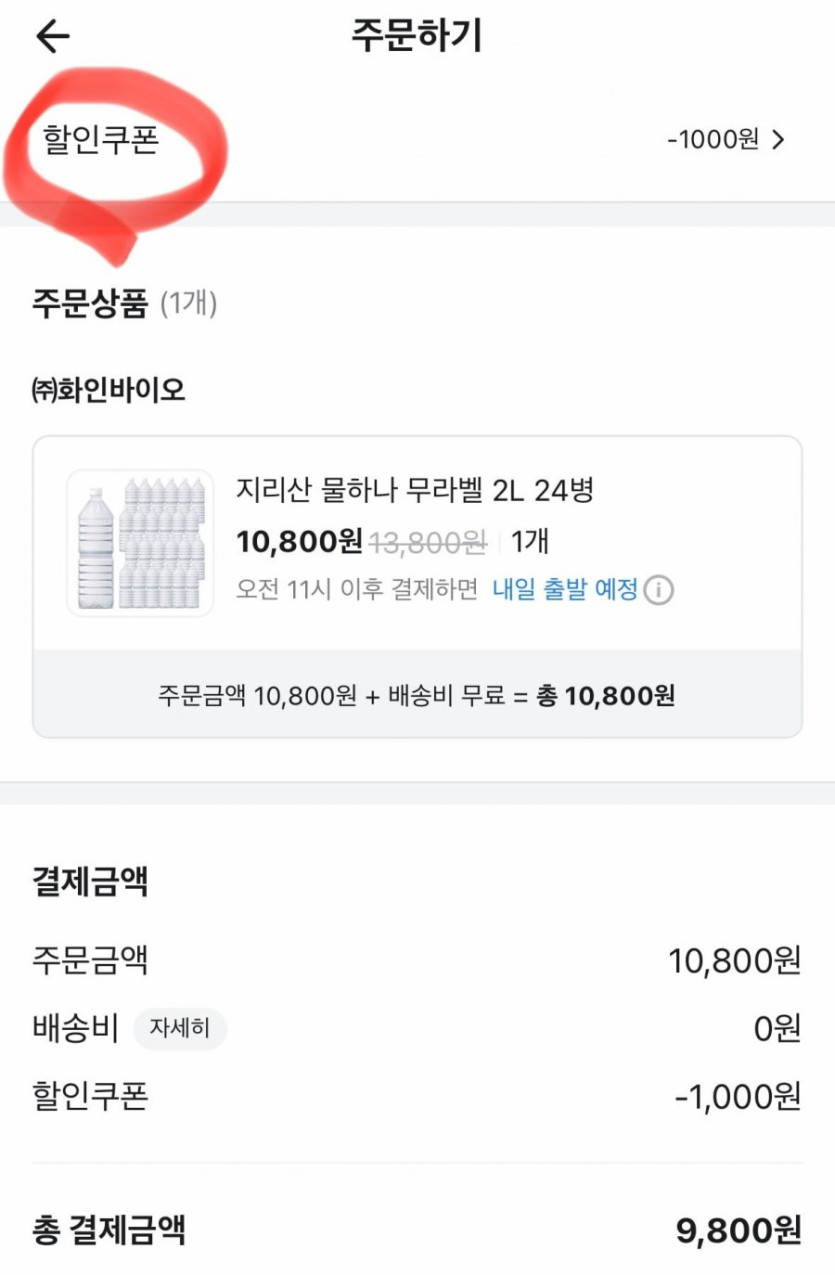Image resolution: width=835 pixels, height=1275 pixels.
Task: Click the ㈜화인바이오 seller name
Action: 109,389
